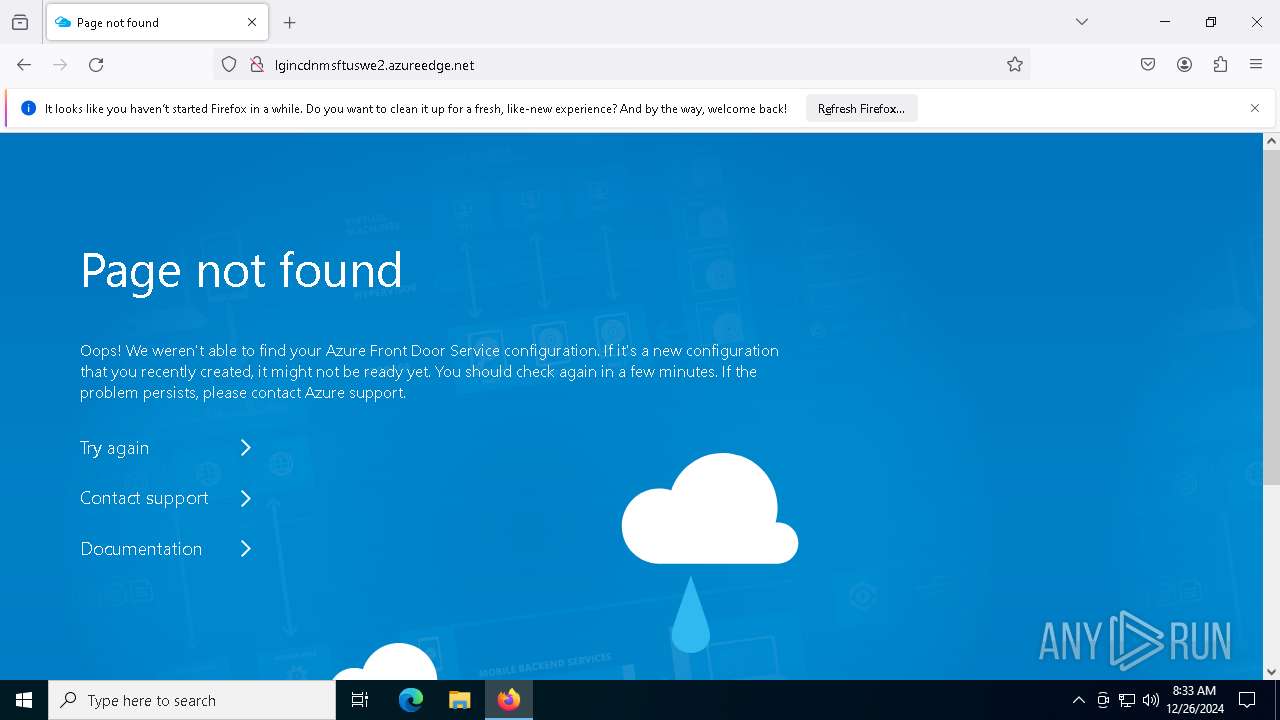
Task: Open the notification center icon
Action: pyautogui.click(x=1247, y=700)
